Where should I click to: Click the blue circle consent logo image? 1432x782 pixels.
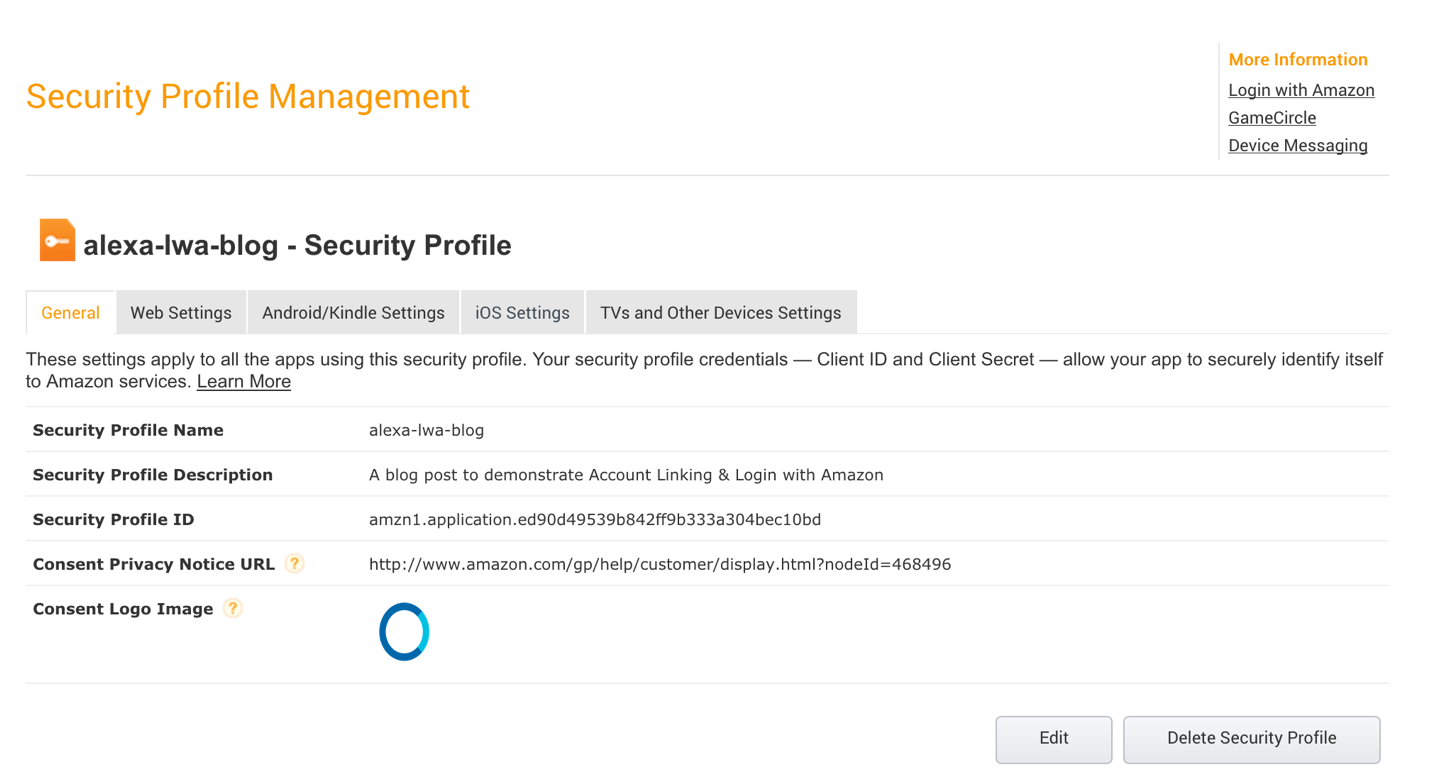(404, 631)
